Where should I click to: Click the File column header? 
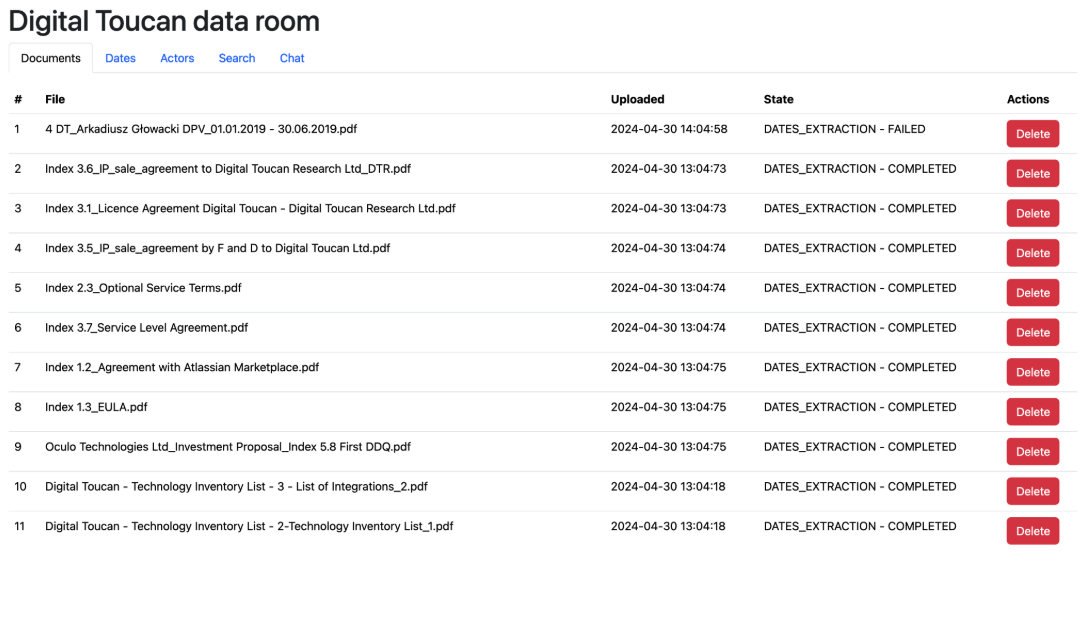click(x=55, y=99)
